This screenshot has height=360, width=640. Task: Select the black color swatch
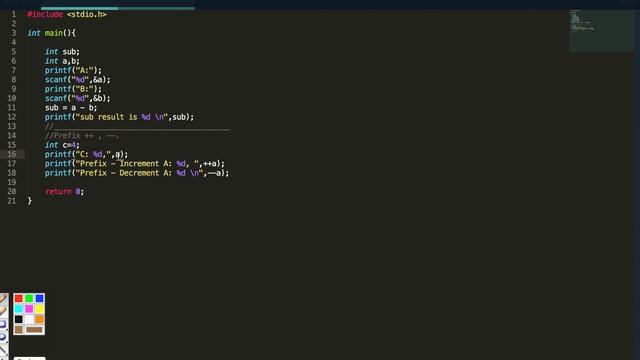[18, 319]
